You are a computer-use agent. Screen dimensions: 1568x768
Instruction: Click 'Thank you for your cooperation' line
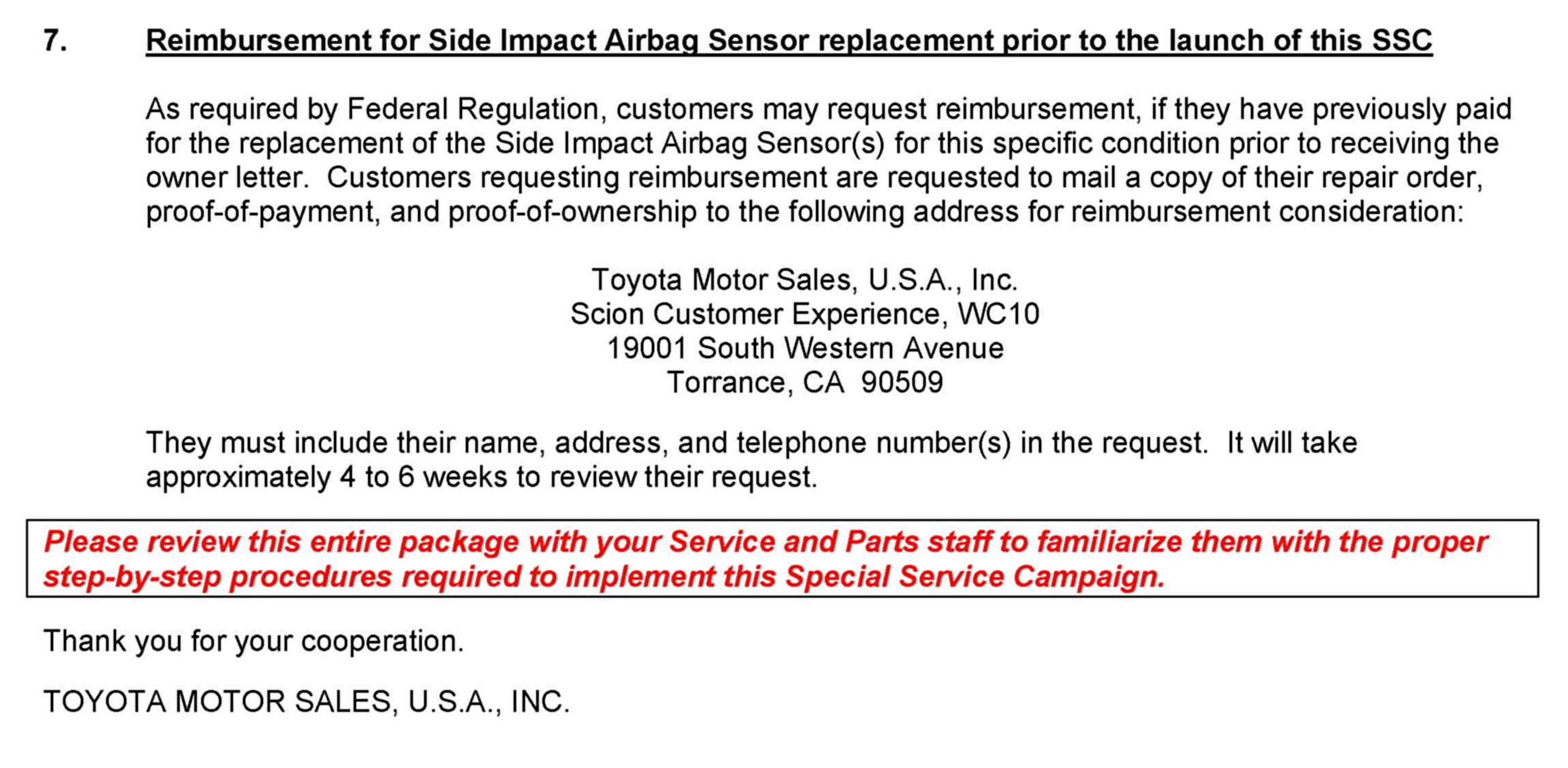[254, 641]
